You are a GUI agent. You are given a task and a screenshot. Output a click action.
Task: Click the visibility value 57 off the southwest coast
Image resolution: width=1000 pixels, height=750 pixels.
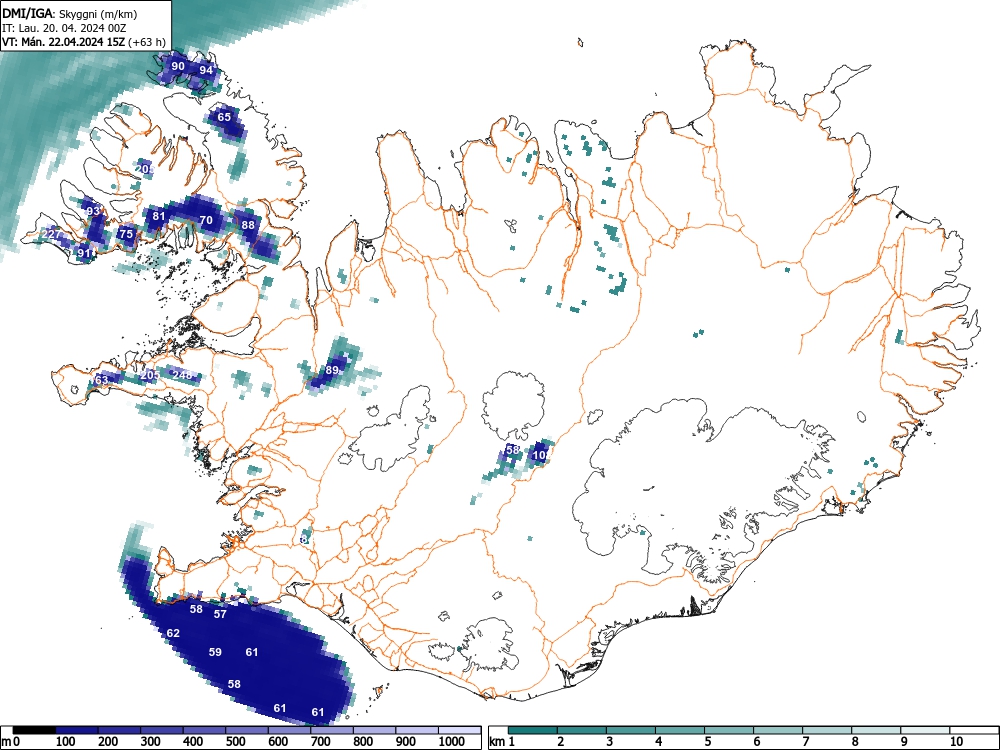[220, 614]
